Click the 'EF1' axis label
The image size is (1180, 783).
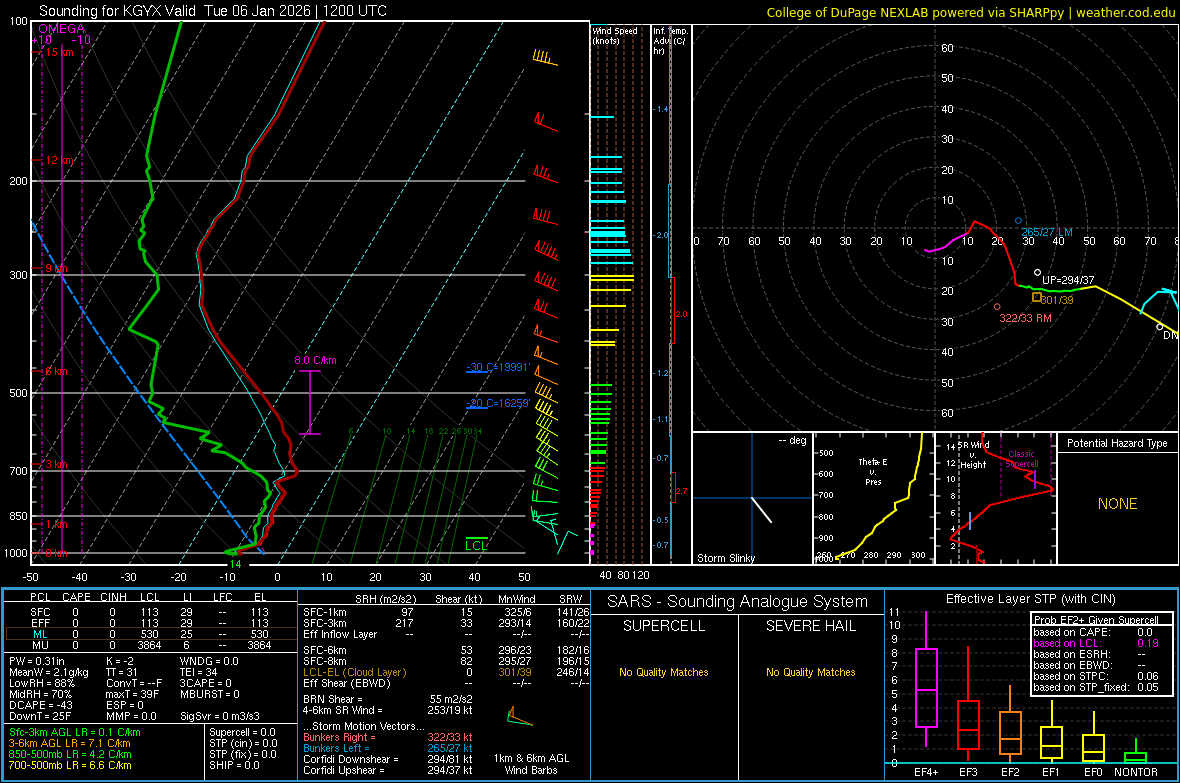[x=1051, y=772]
